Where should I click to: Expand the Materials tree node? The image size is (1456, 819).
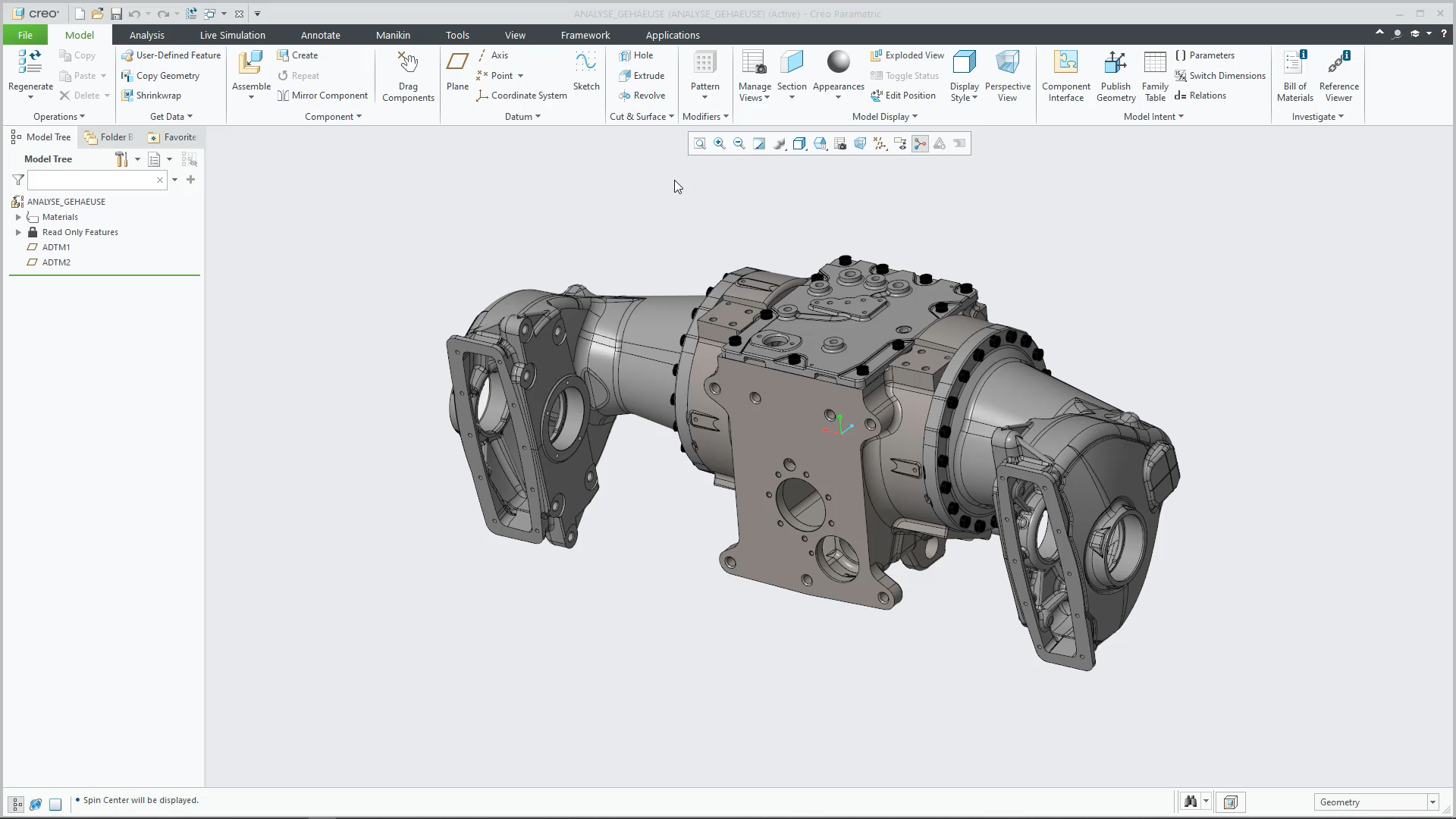pyautogui.click(x=18, y=217)
